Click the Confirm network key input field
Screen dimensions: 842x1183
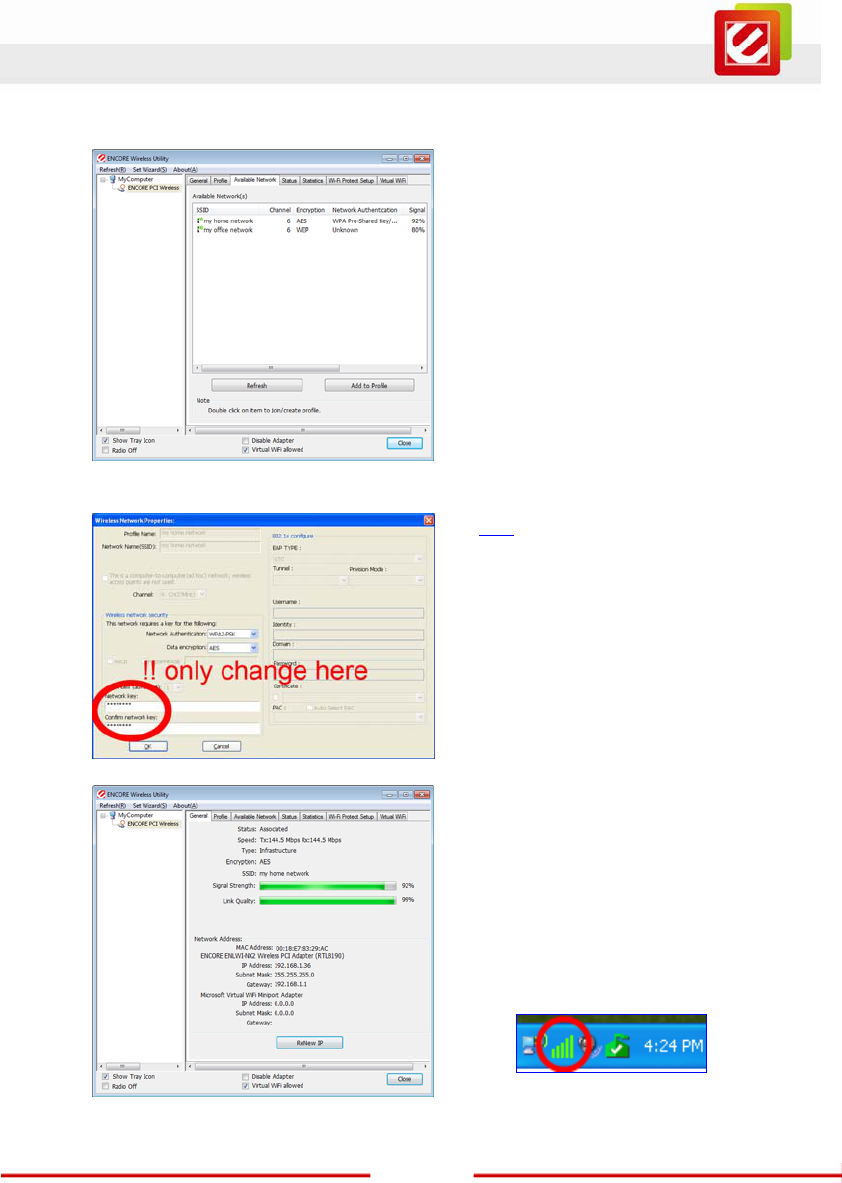pos(181,728)
